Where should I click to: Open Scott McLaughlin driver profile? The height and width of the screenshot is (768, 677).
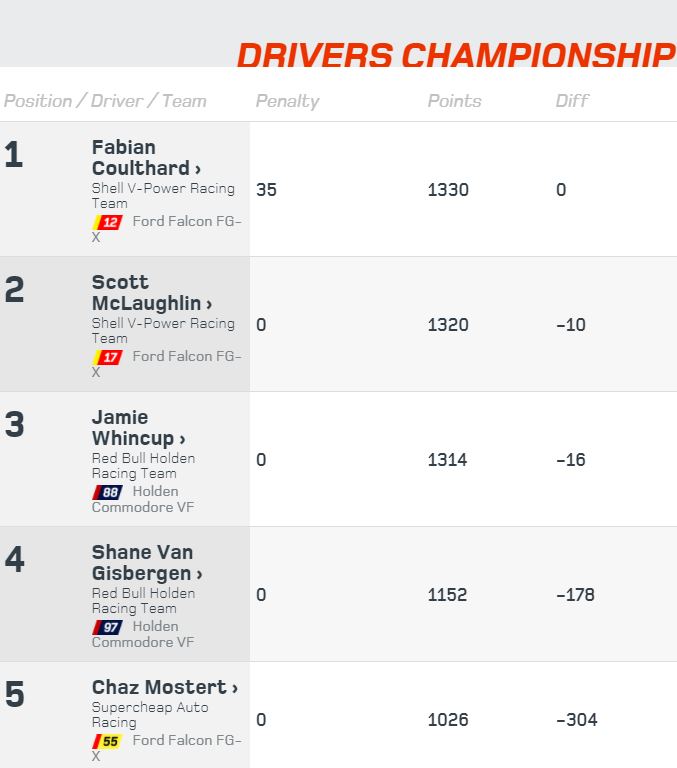[x=152, y=293]
